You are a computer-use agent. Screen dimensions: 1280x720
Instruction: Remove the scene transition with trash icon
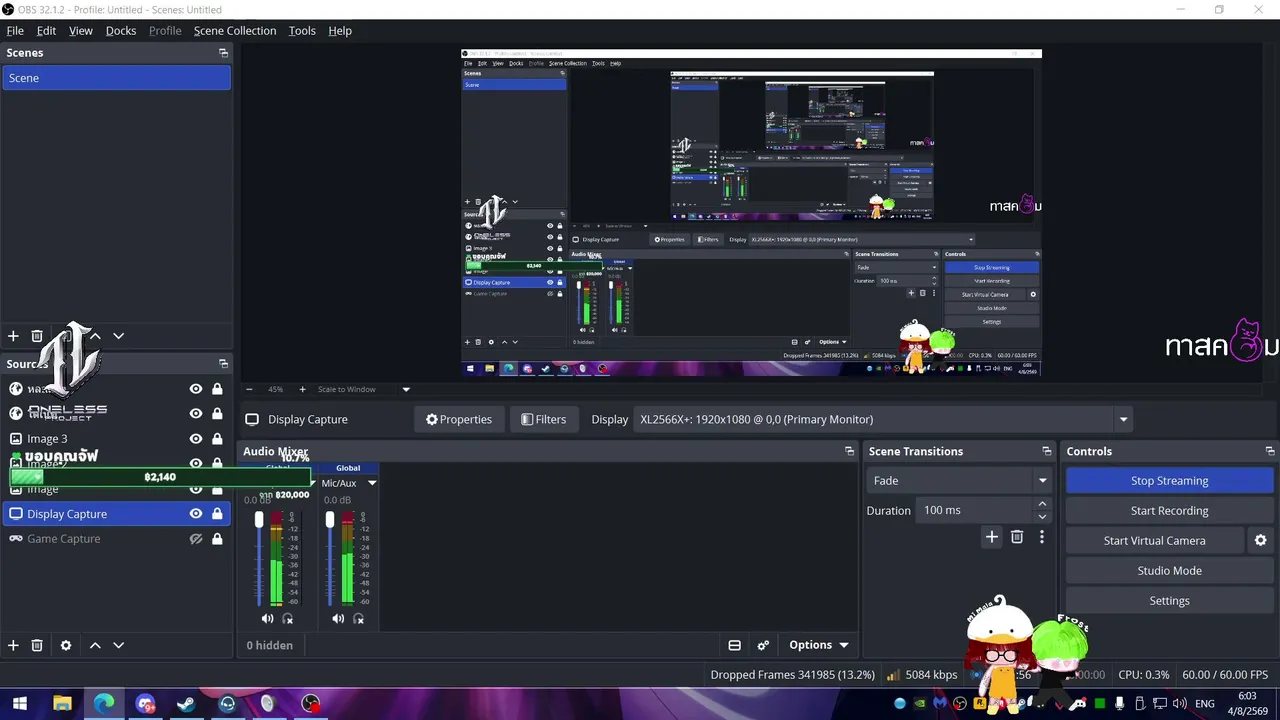pyautogui.click(x=1017, y=537)
